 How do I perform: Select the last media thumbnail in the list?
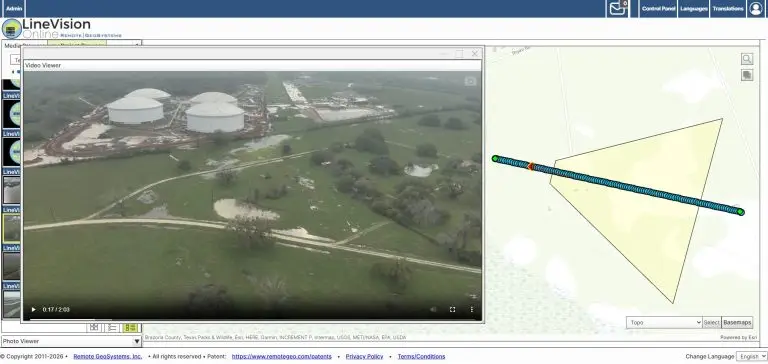pyautogui.click(x=12, y=304)
